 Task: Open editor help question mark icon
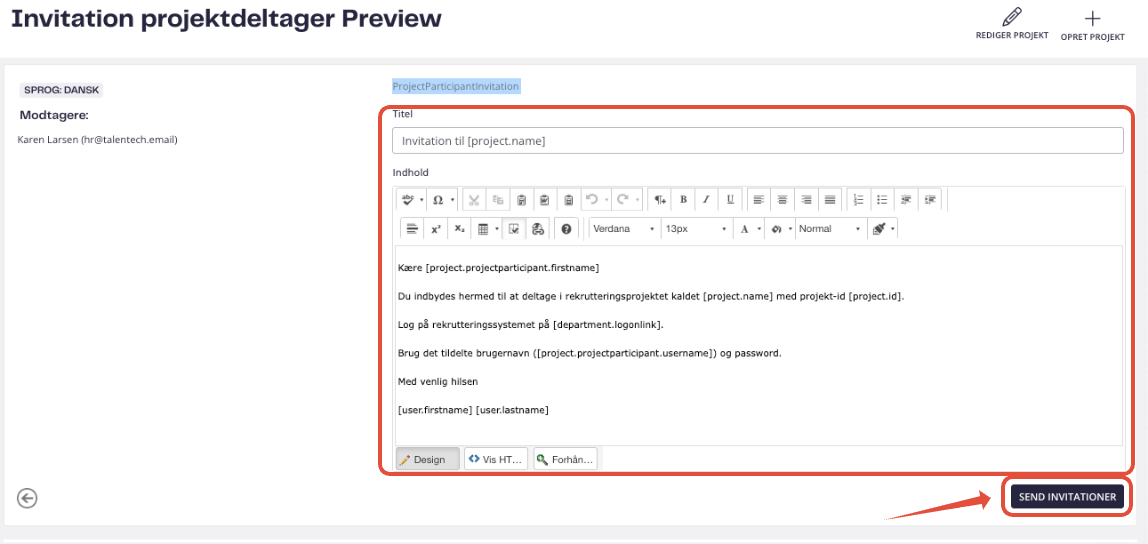[566, 229]
